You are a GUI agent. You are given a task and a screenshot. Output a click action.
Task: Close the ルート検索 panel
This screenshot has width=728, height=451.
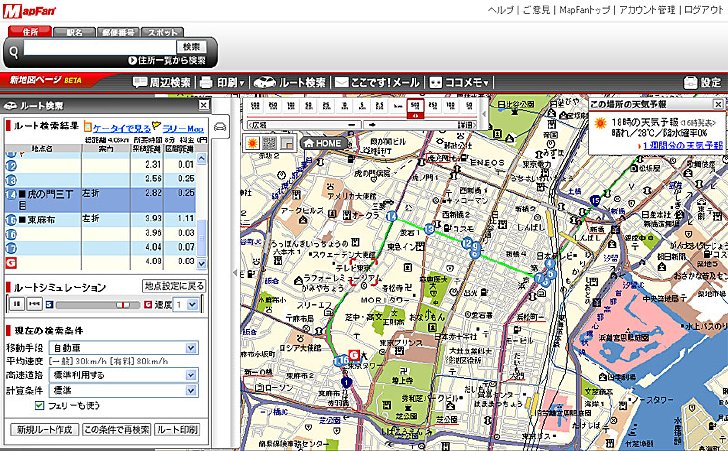coord(204,105)
